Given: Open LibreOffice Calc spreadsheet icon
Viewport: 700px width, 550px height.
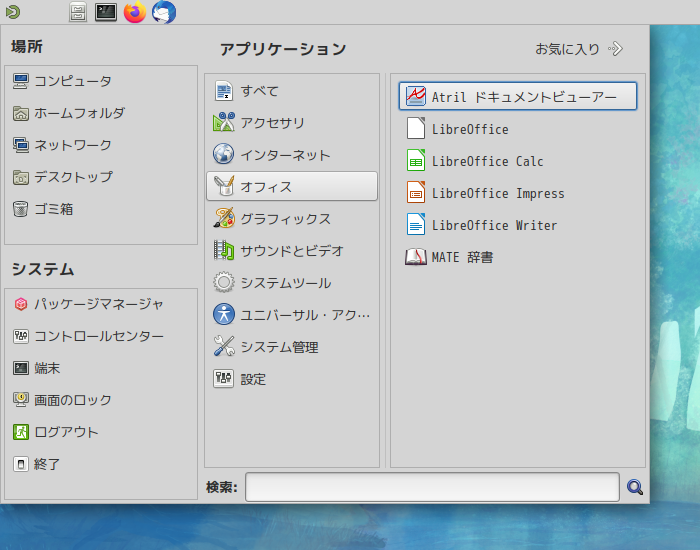Looking at the screenshot, I should pyautogui.click(x=416, y=161).
